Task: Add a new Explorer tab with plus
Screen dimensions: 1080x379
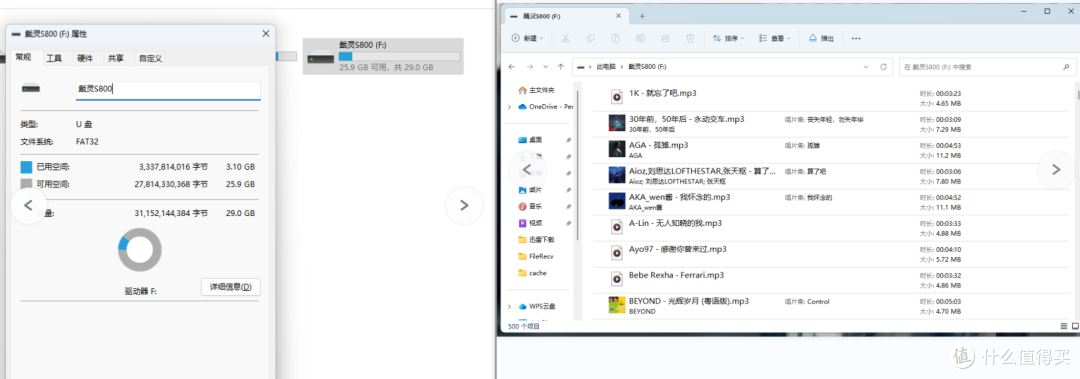Action: pos(642,16)
